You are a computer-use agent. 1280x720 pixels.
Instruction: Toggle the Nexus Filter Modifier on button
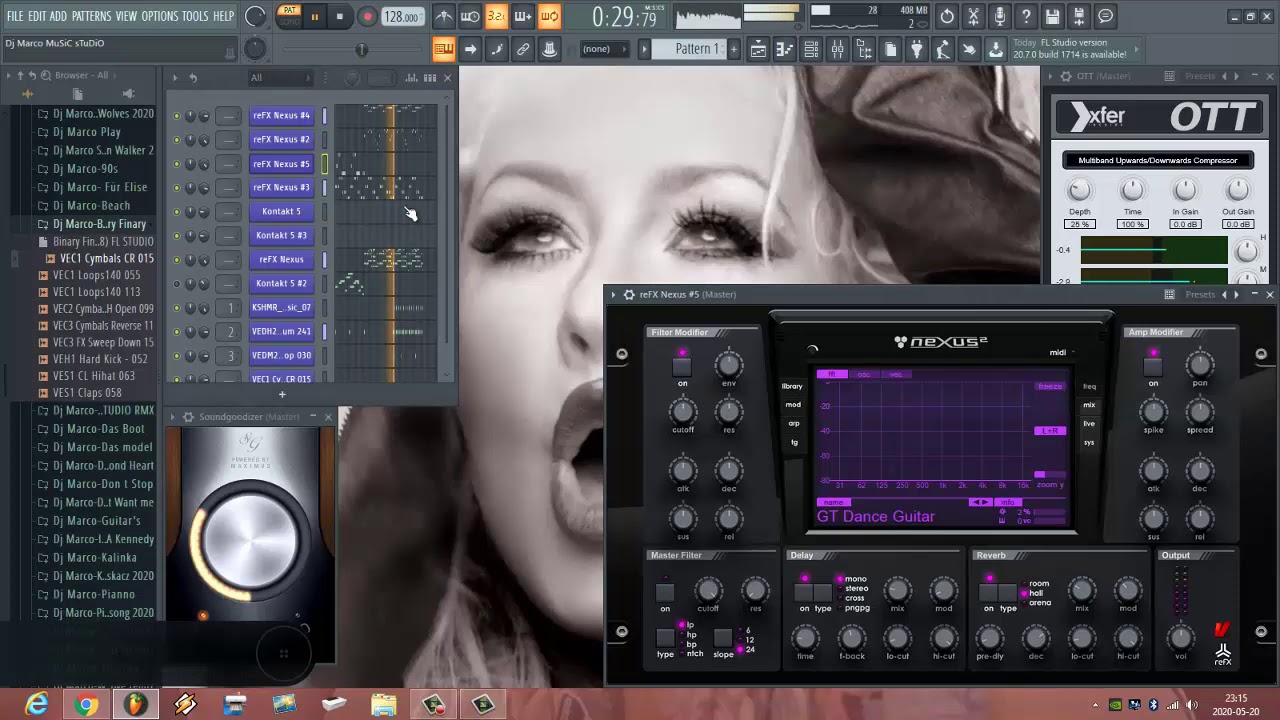[682, 367]
